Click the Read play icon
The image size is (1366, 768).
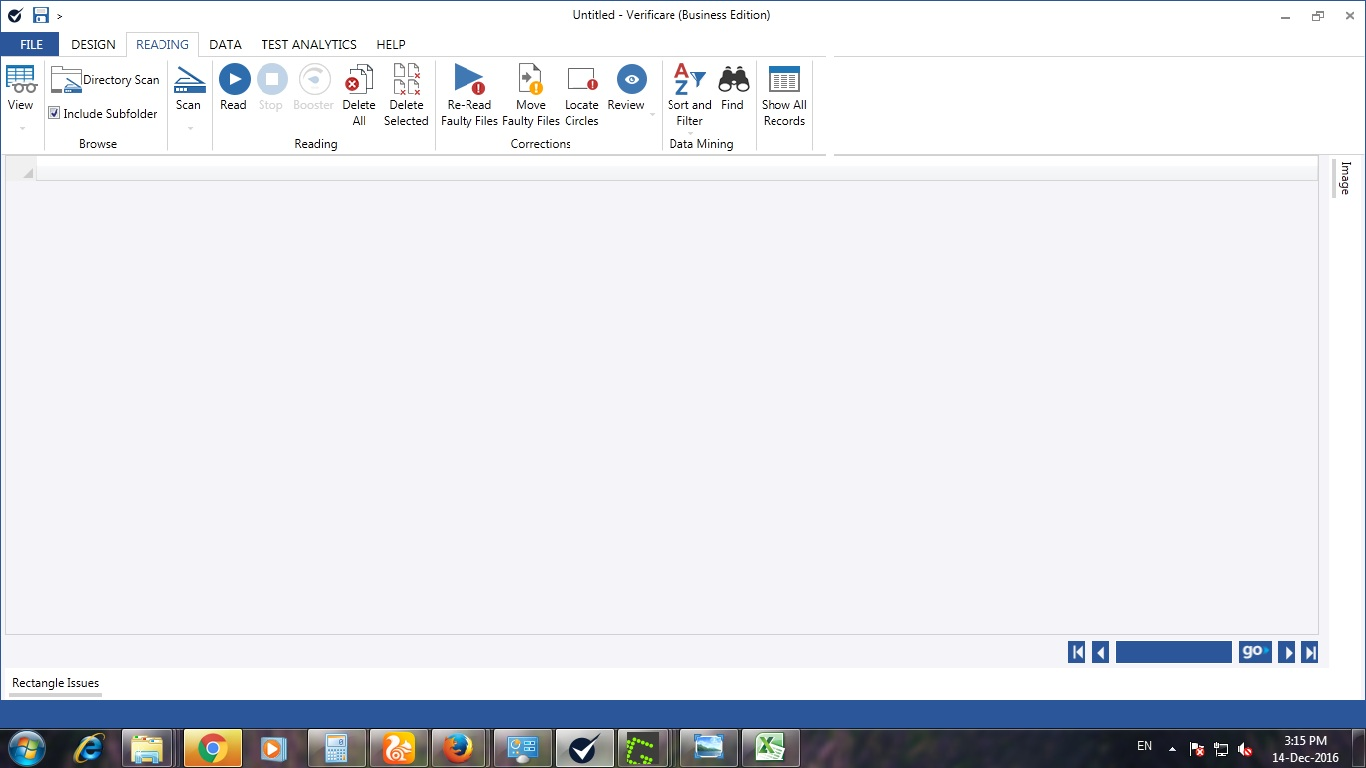click(x=234, y=80)
